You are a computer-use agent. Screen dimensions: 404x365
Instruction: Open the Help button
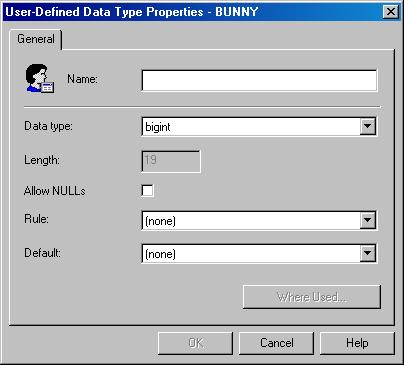pos(357,343)
